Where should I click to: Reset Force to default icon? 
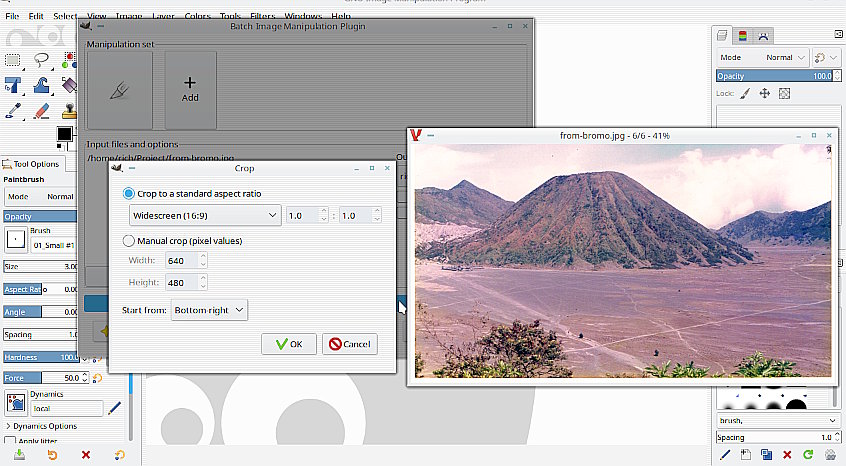coord(98,378)
